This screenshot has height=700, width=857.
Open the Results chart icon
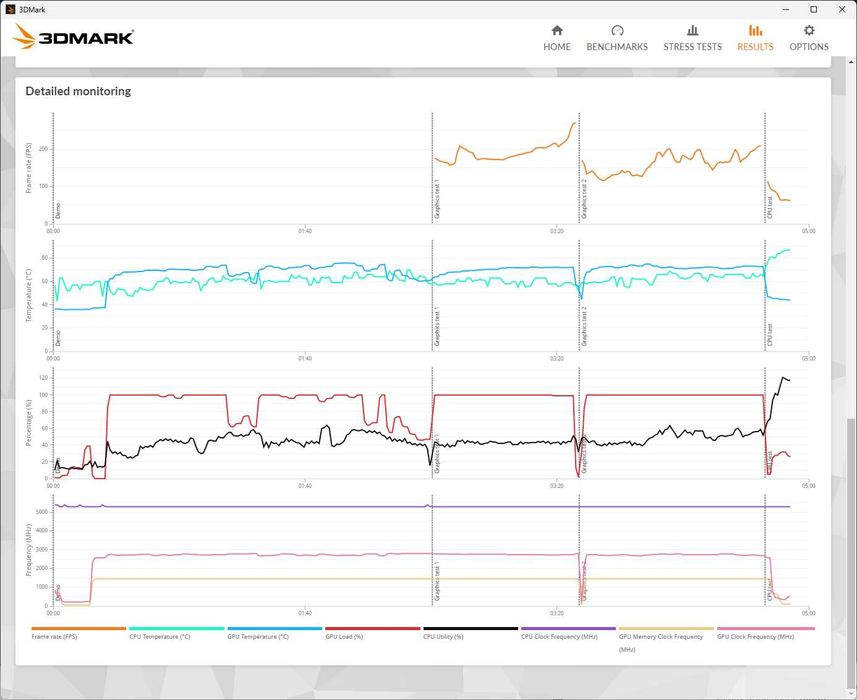755,30
